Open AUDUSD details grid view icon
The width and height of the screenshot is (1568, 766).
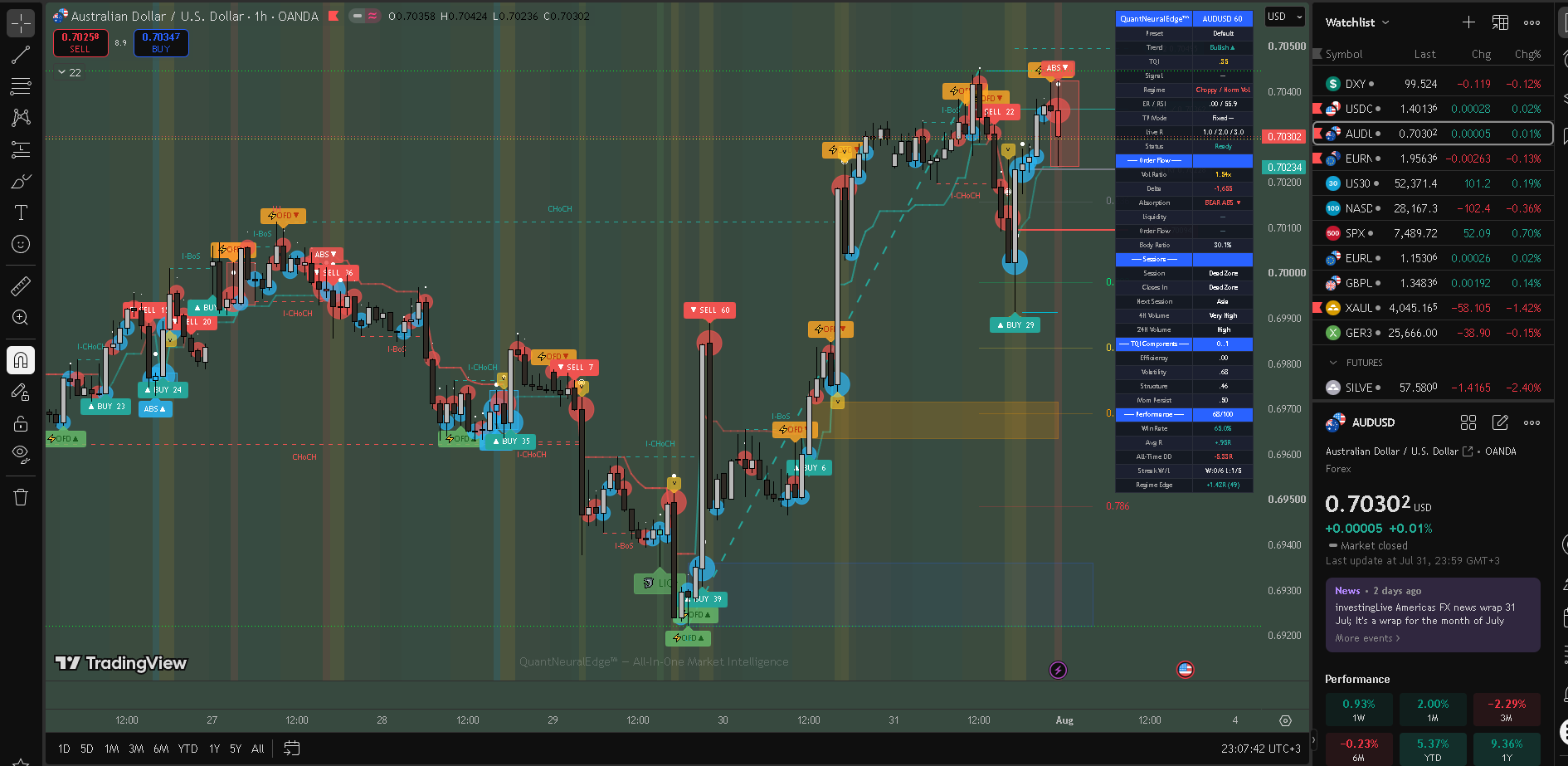coord(1468,422)
